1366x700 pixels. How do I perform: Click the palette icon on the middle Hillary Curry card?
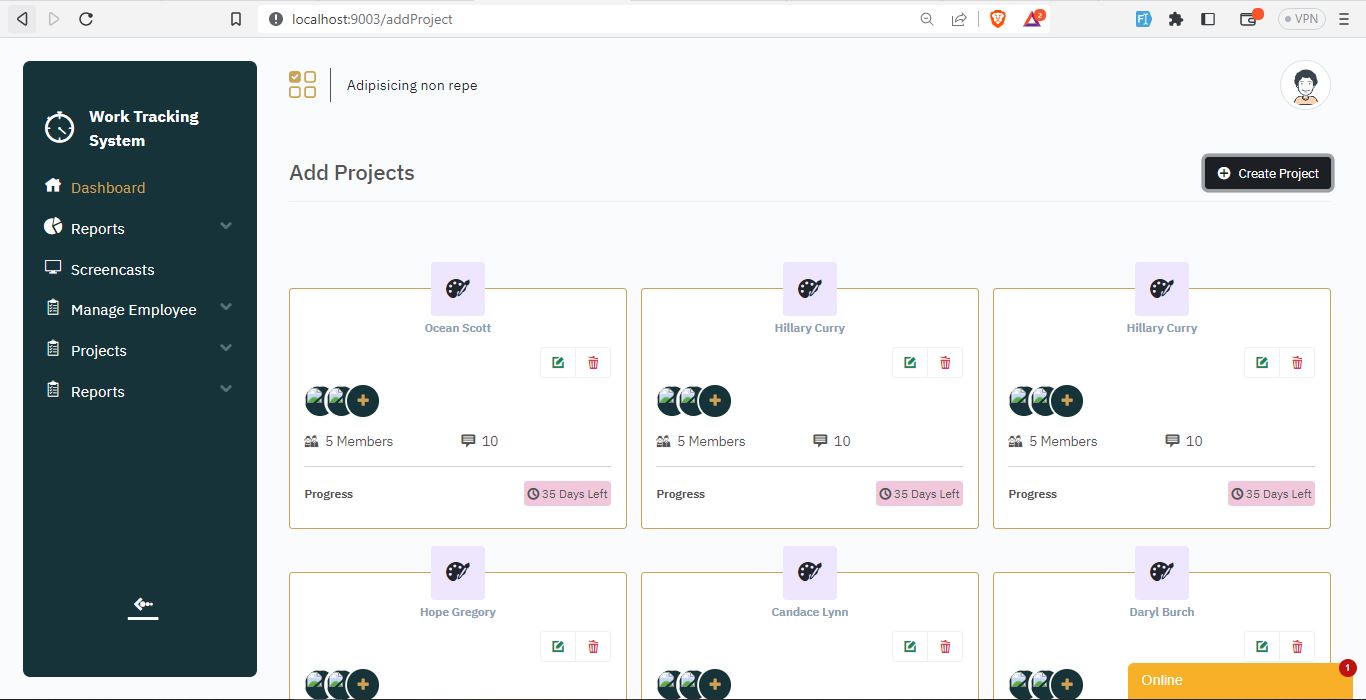point(810,289)
